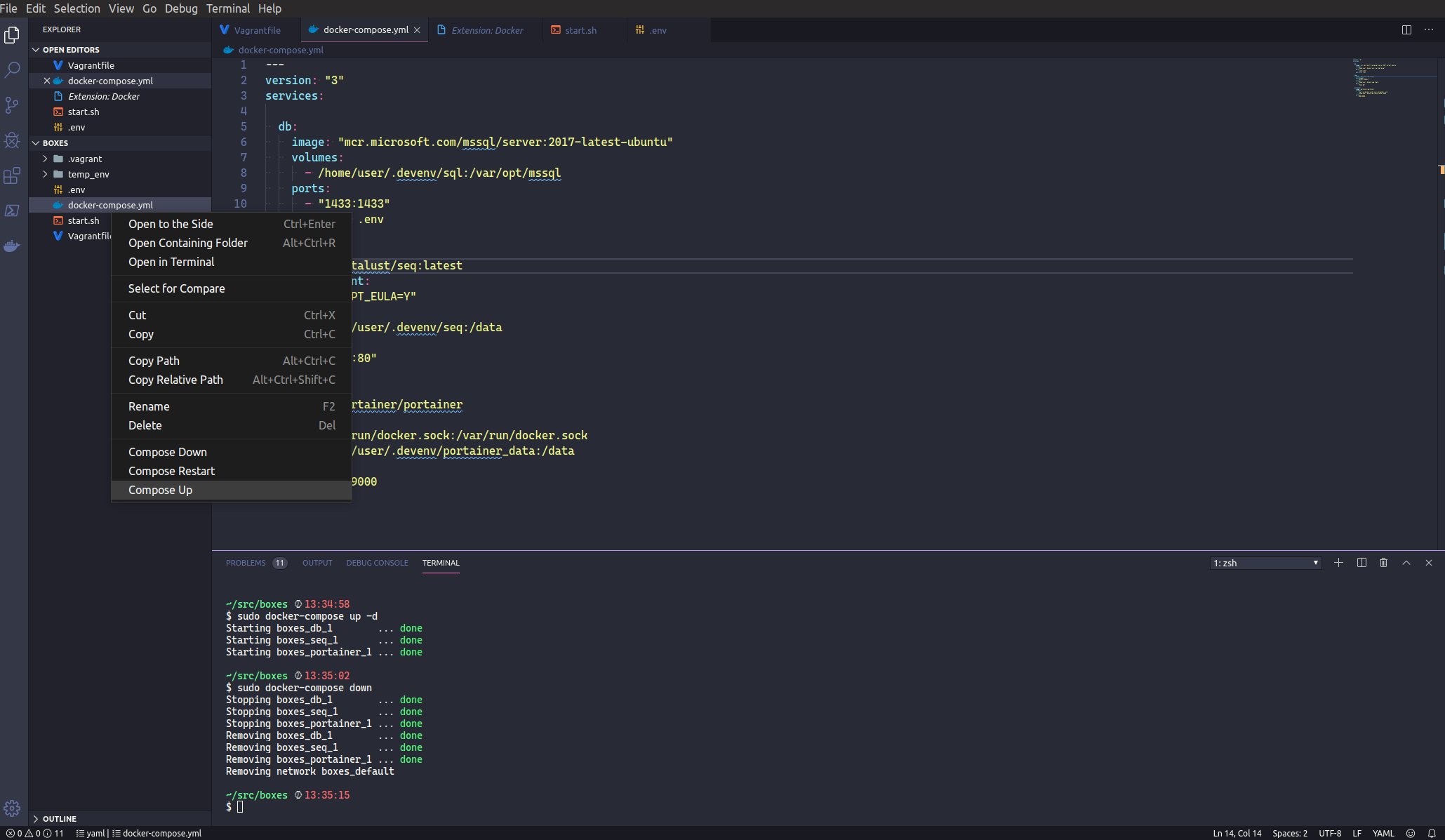This screenshot has width=1445, height=840.
Task: Expand the vagrant folder in BOXES
Action: point(44,158)
